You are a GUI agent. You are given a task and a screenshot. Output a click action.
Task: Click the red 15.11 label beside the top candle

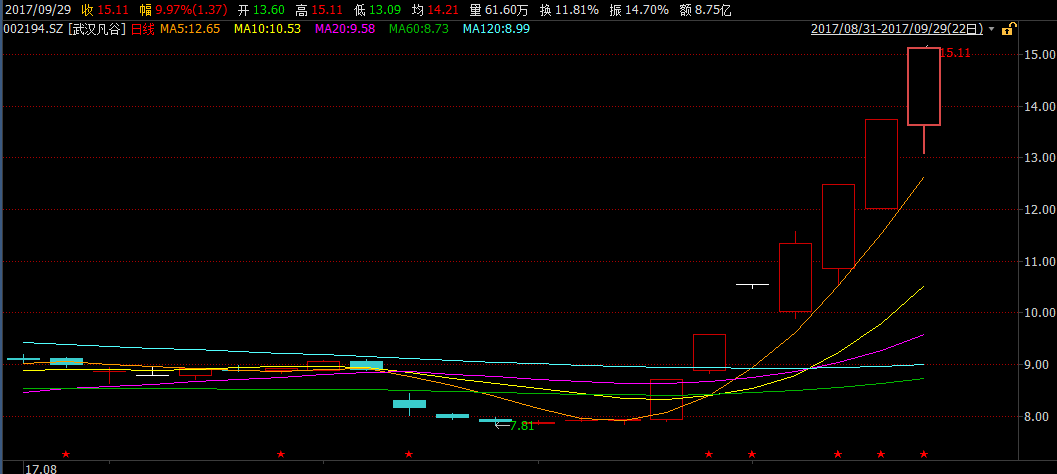click(955, 53)
